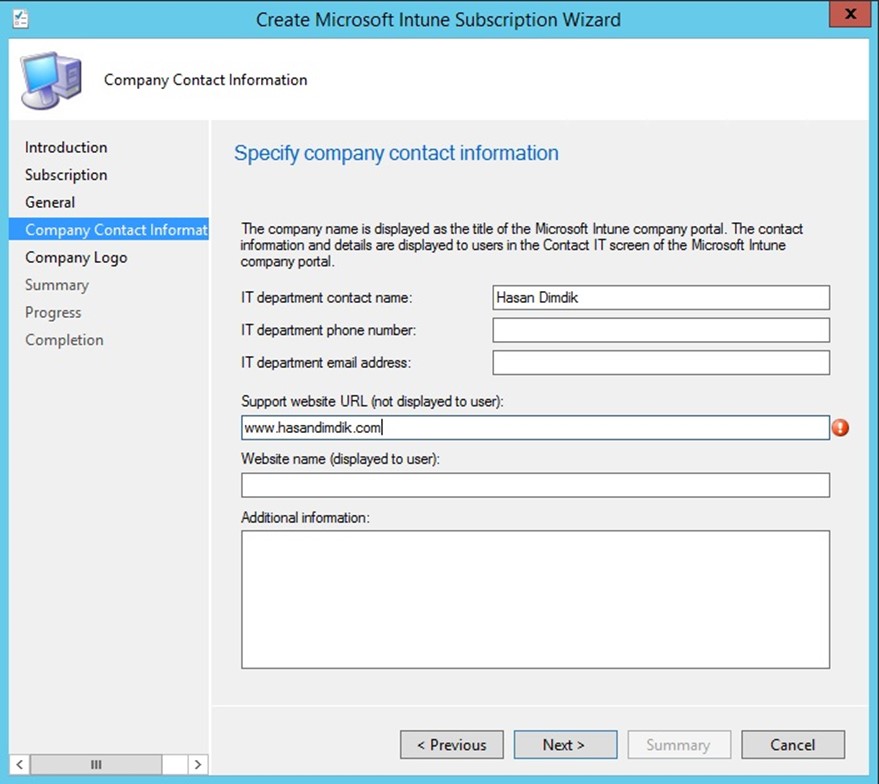This screenshot has height=784, width=879.
Task: Focus the IT department phone number field
Action: pos(661,330)
